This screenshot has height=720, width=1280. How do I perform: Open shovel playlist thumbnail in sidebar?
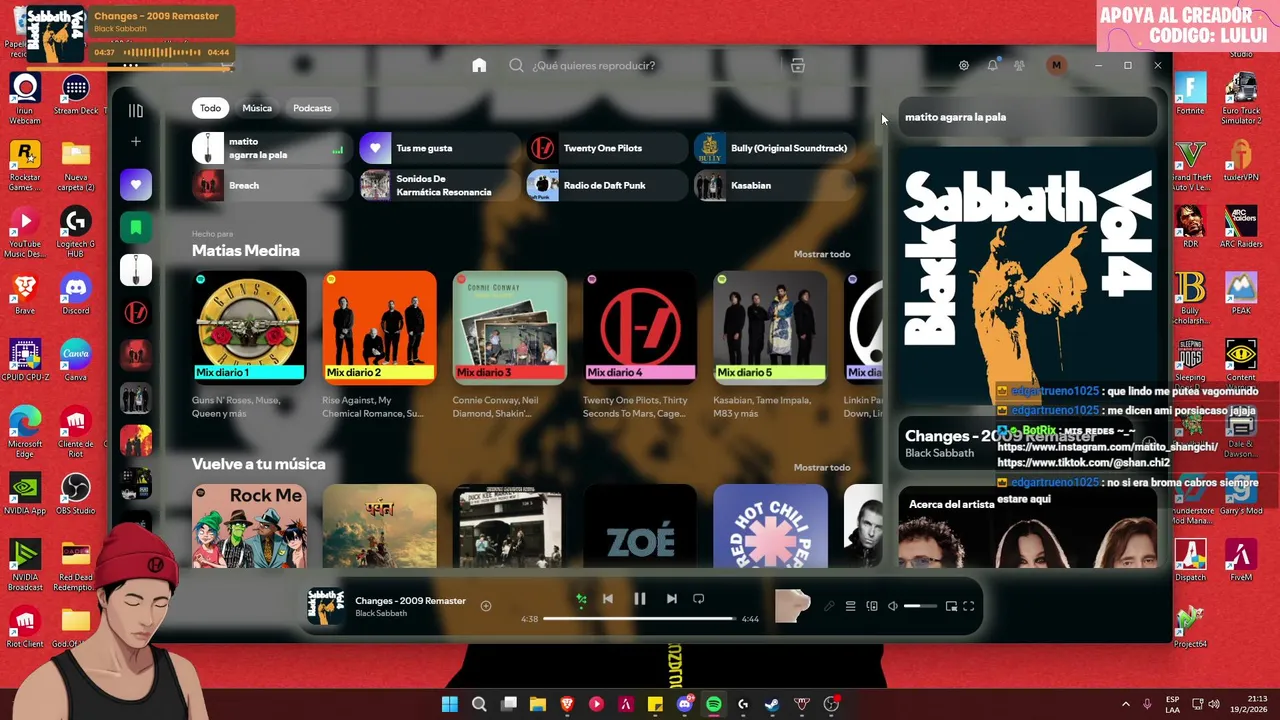(136, 270)
